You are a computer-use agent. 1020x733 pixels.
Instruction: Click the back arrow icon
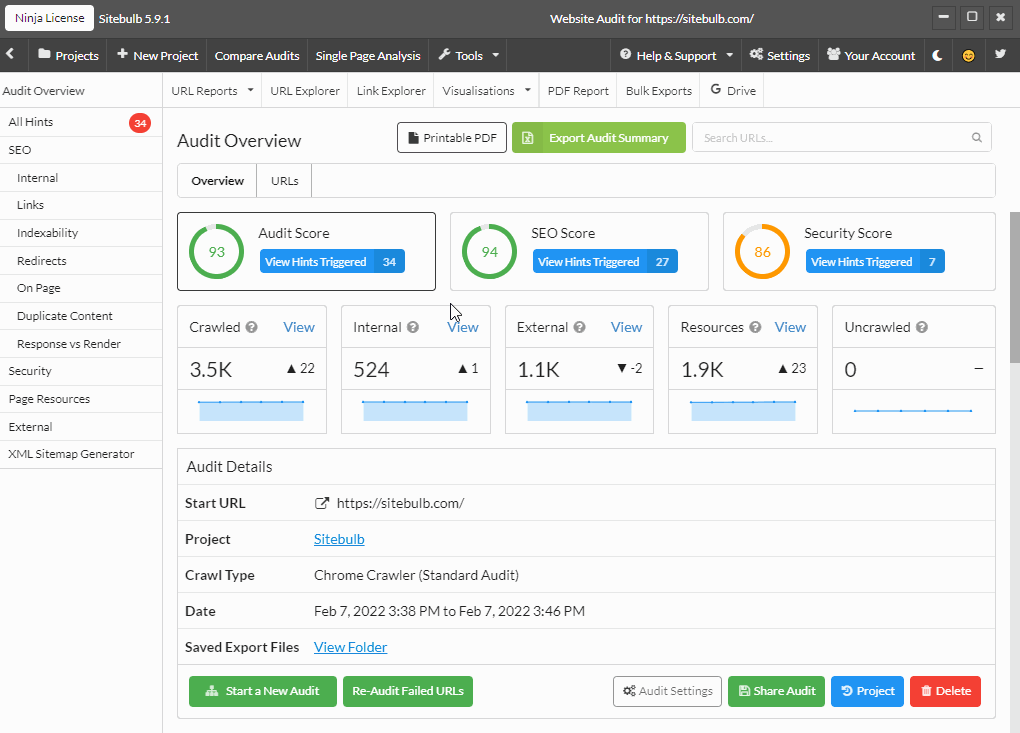(10, 55)
